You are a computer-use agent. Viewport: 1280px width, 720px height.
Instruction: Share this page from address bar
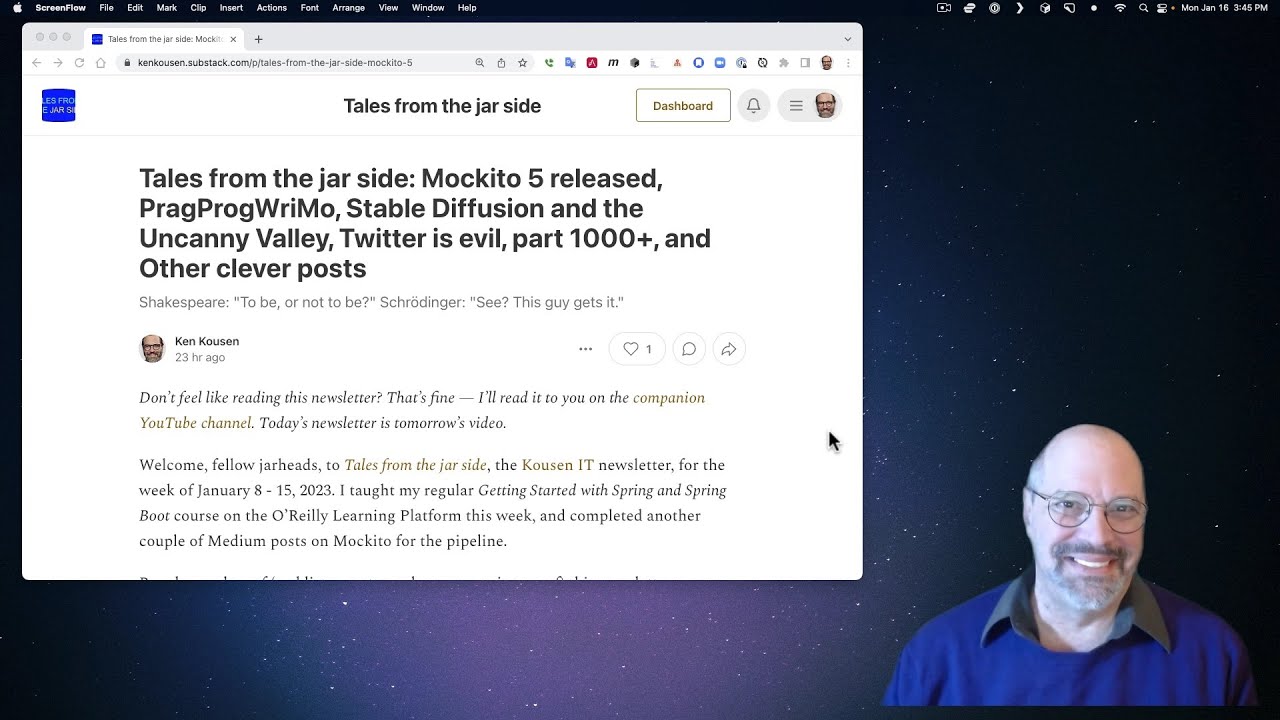click(x=501, y=62)
